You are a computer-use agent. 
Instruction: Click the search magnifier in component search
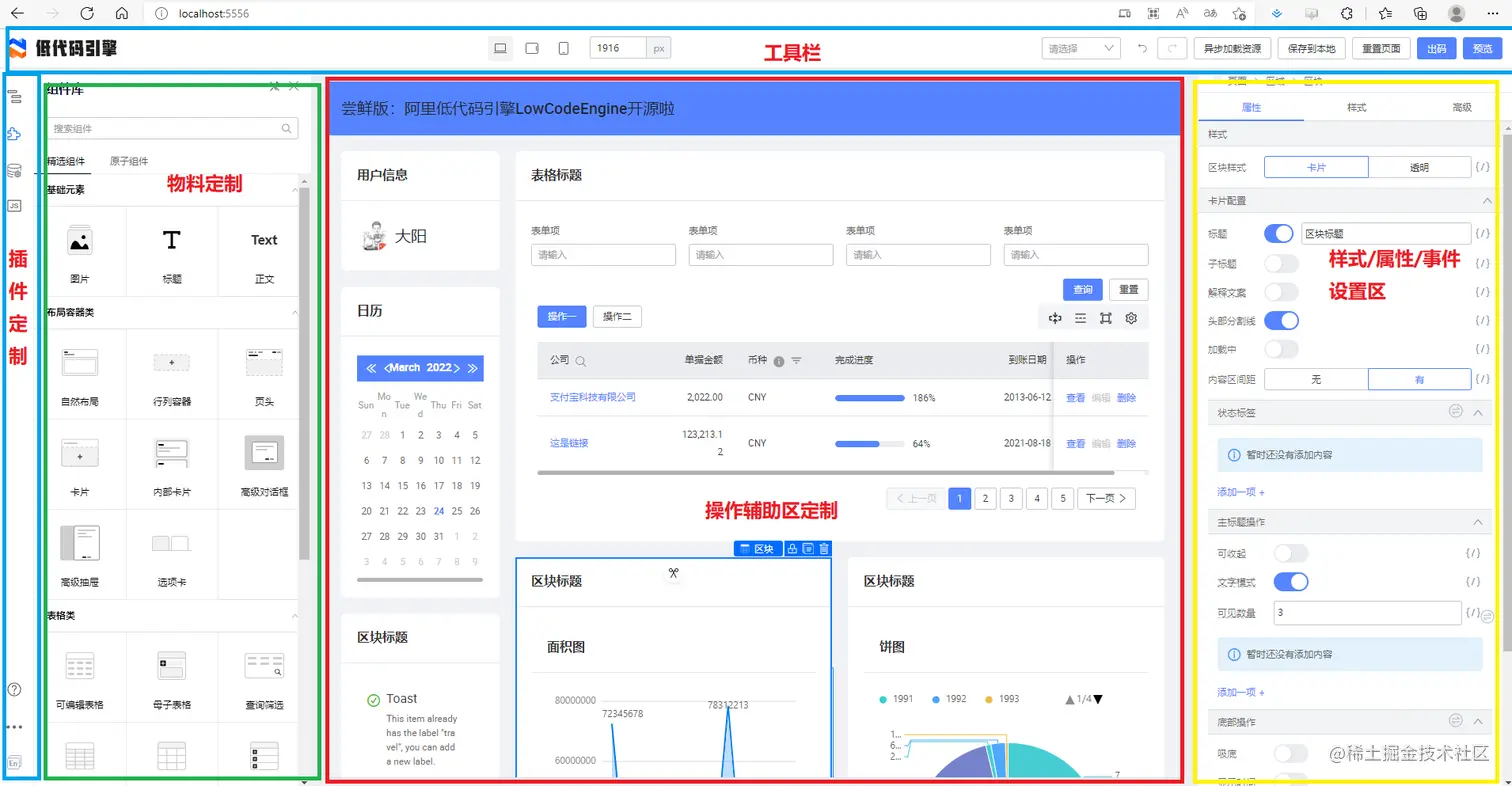click(287, 128)
